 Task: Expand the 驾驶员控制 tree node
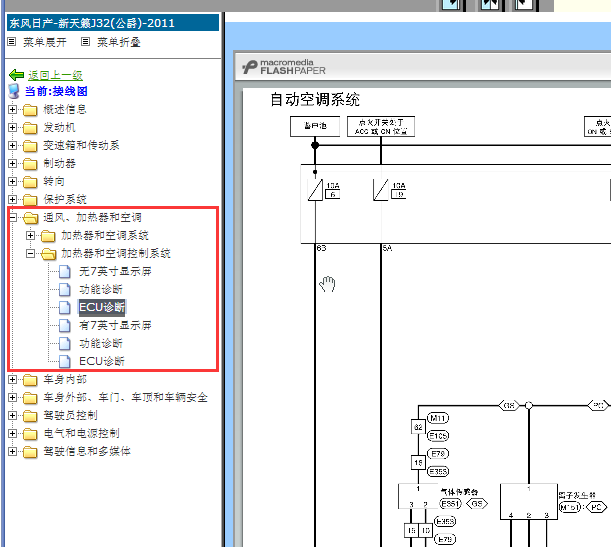tap(12, 415)
